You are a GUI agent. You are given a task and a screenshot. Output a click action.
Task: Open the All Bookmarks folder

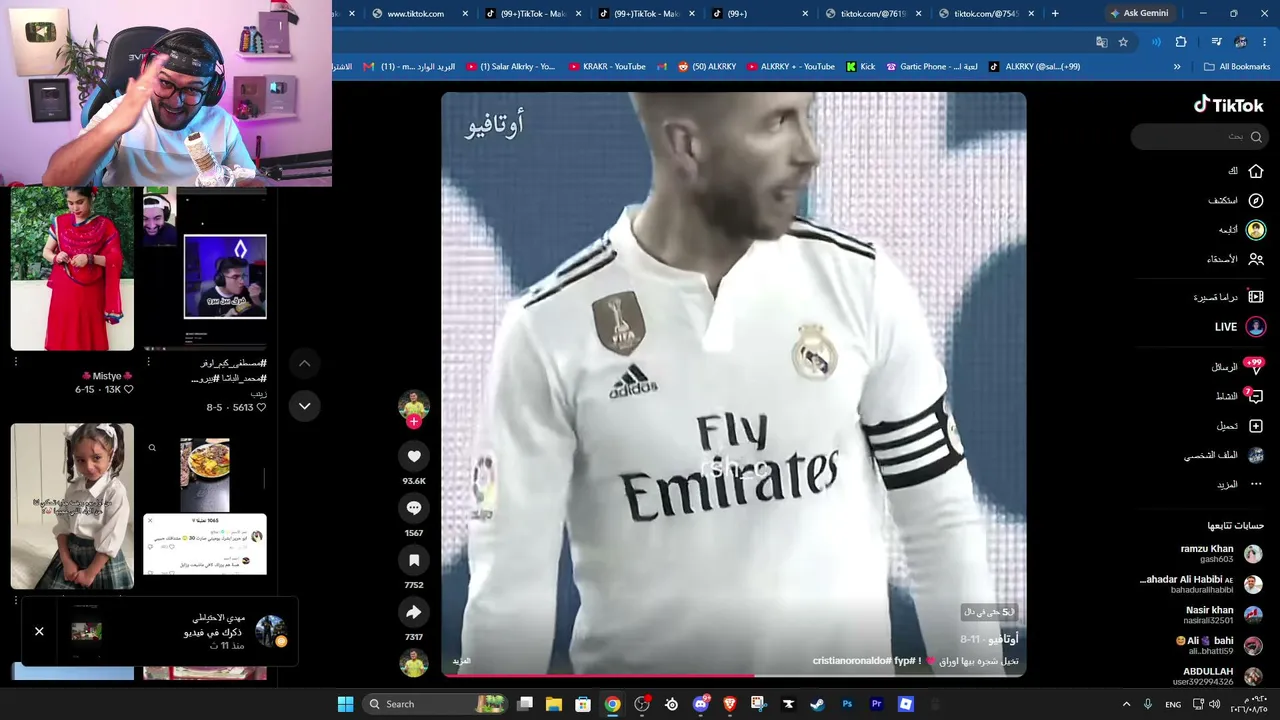1237,67
